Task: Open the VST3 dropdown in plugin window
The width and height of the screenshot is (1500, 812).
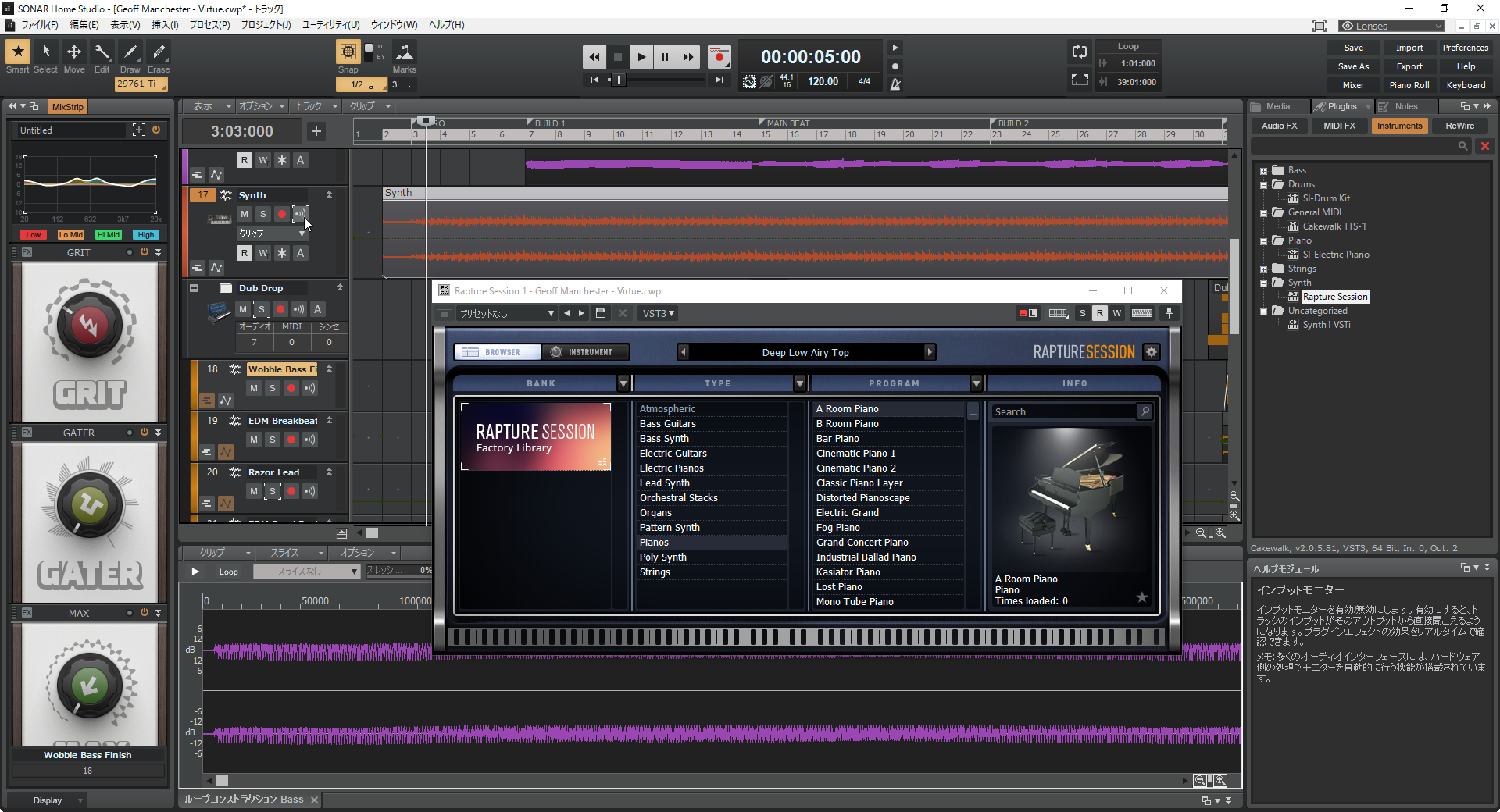Action: 658,313
